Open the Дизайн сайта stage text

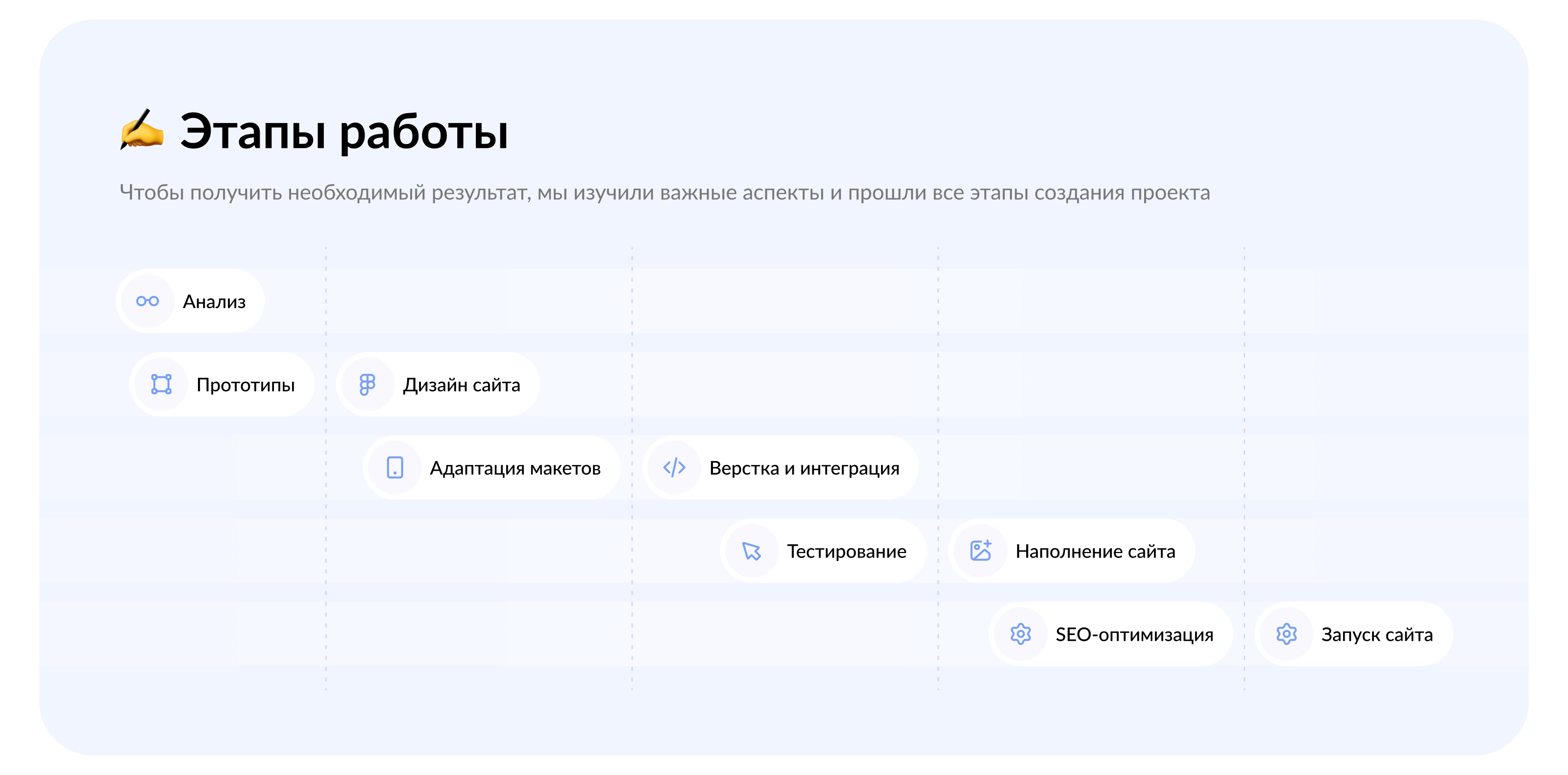[462, 385]
